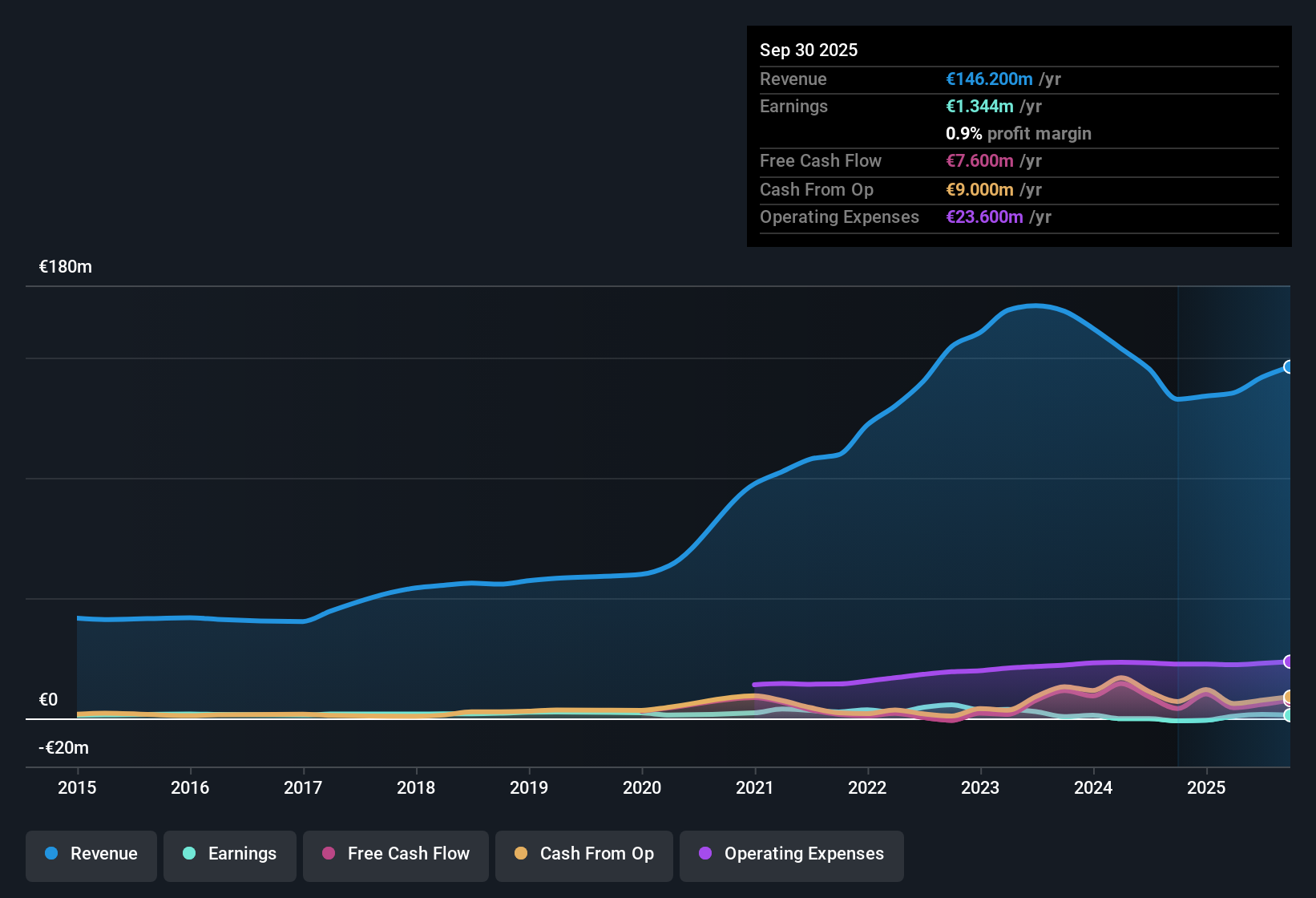Click the Cash From Op endpoint circle marker
Viewport: 1316px width, 898px height.
point(1289,698)
